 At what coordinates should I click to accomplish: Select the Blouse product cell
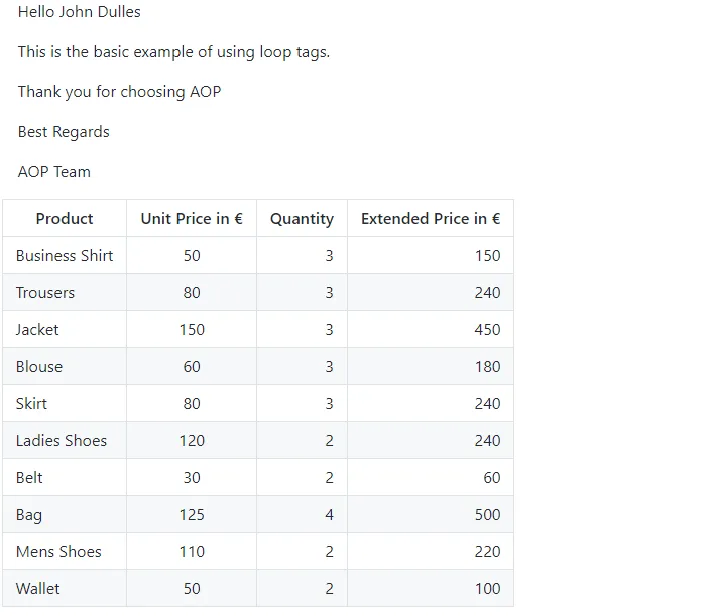tap(64, 366)
